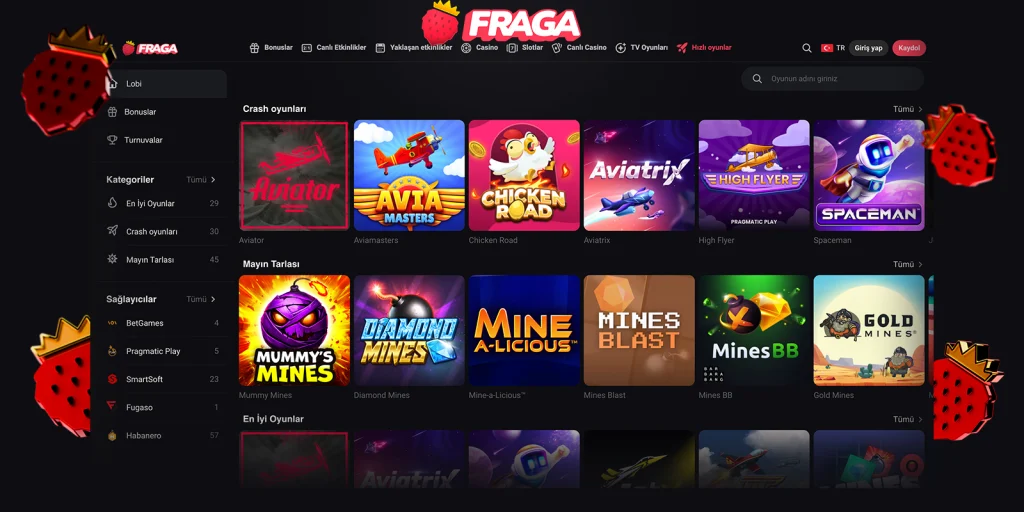Focus the Oyunun adını giriniz search field
The width and height of the screenshot is (1024, 512).
pyautogui.click(x=833, y=78)
